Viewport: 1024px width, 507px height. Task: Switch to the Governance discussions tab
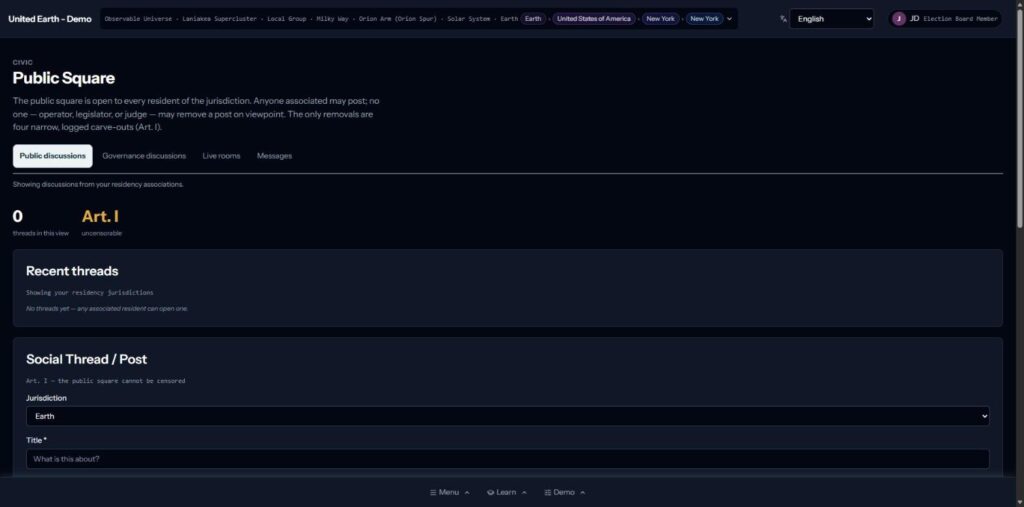click(x=144, y=156)
